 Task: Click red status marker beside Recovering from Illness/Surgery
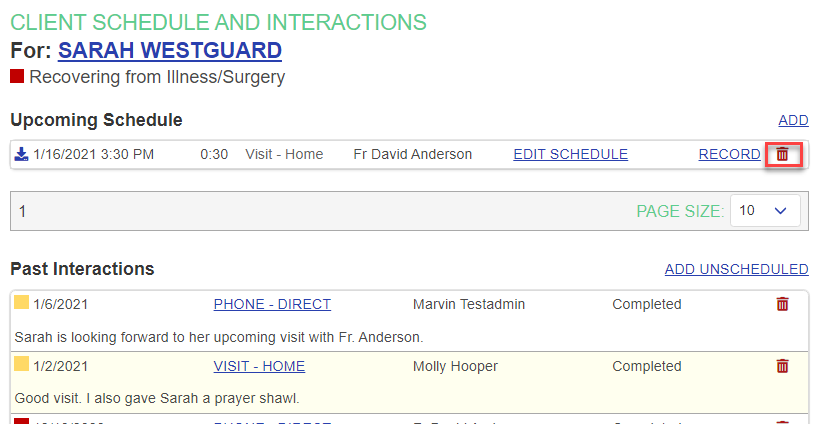tap(17, 76)
